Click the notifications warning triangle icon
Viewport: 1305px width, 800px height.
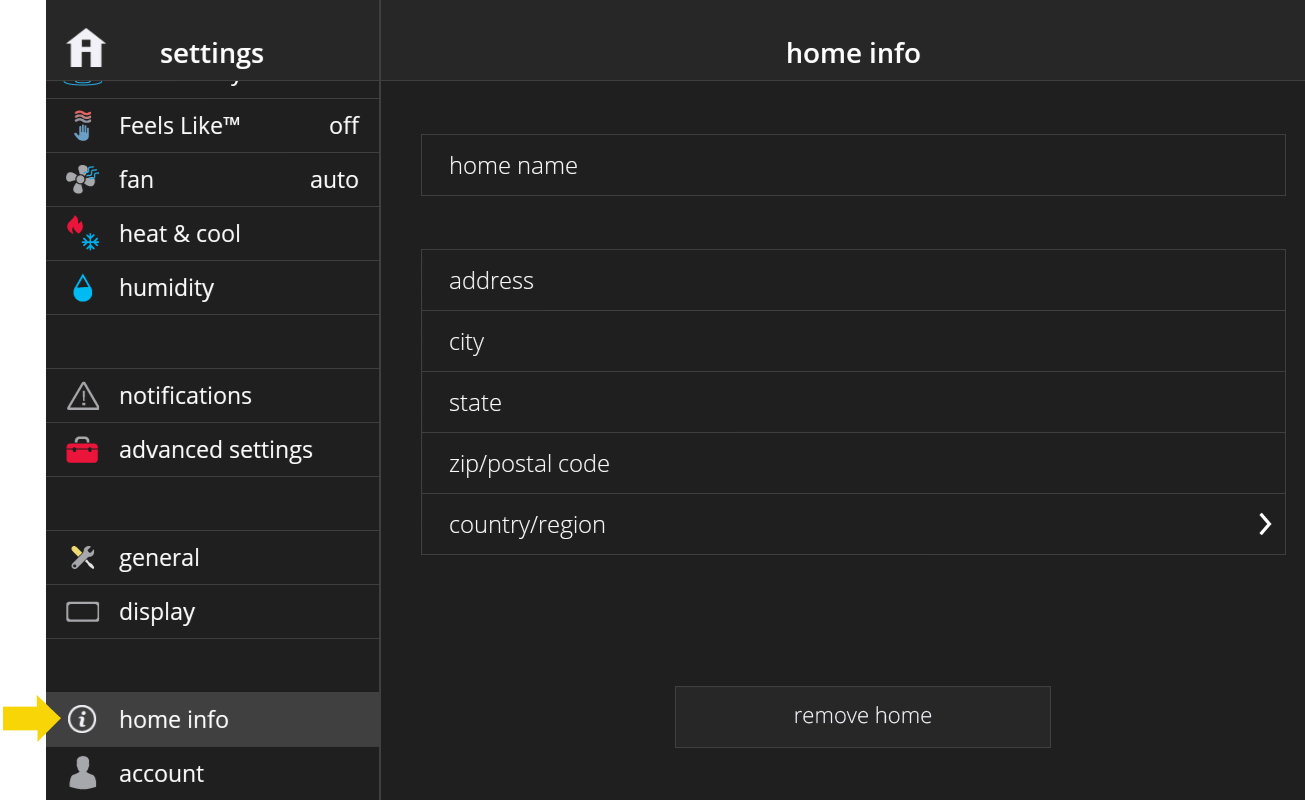pyautogui.click(x=83, y=396)
